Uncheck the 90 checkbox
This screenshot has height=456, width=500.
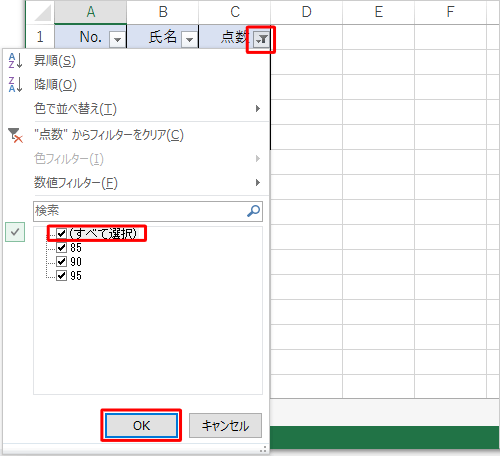62,261
